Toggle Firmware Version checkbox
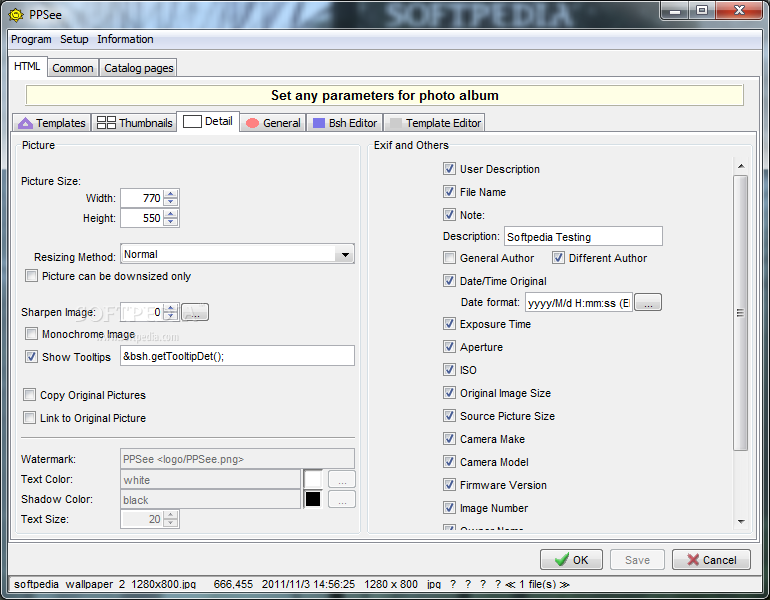Screen dimensions: 770x600 (x=449, y=485)
